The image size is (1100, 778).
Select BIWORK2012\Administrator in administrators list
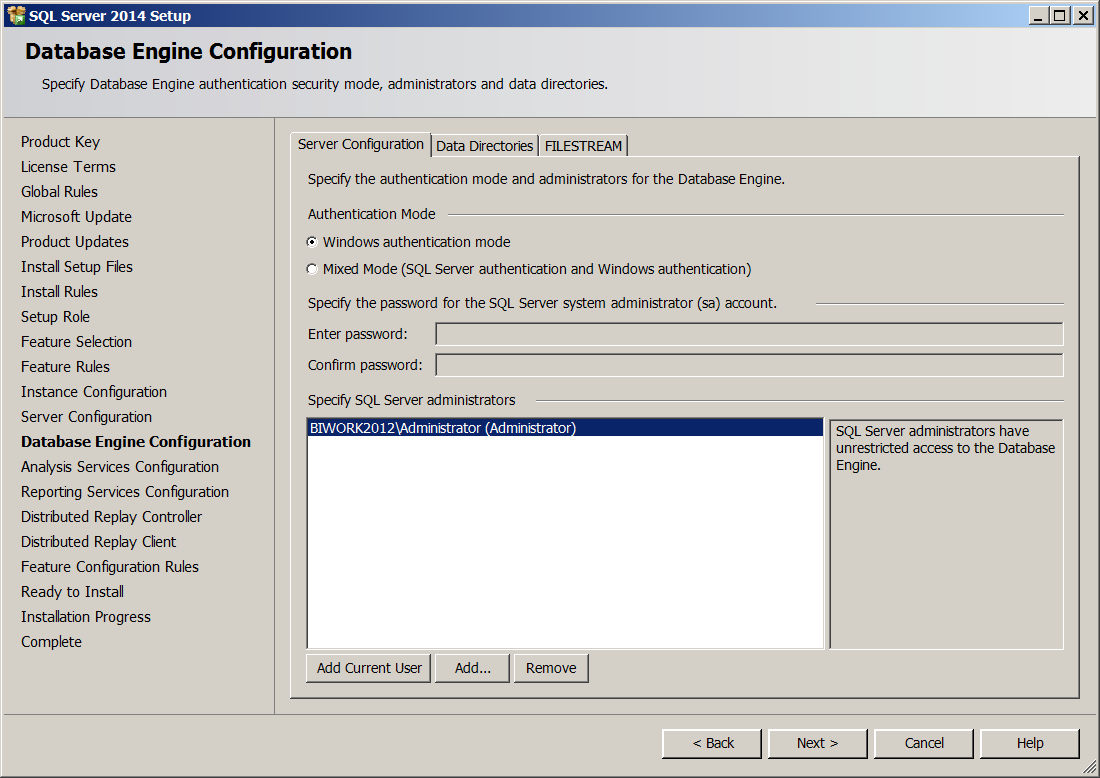443,428
